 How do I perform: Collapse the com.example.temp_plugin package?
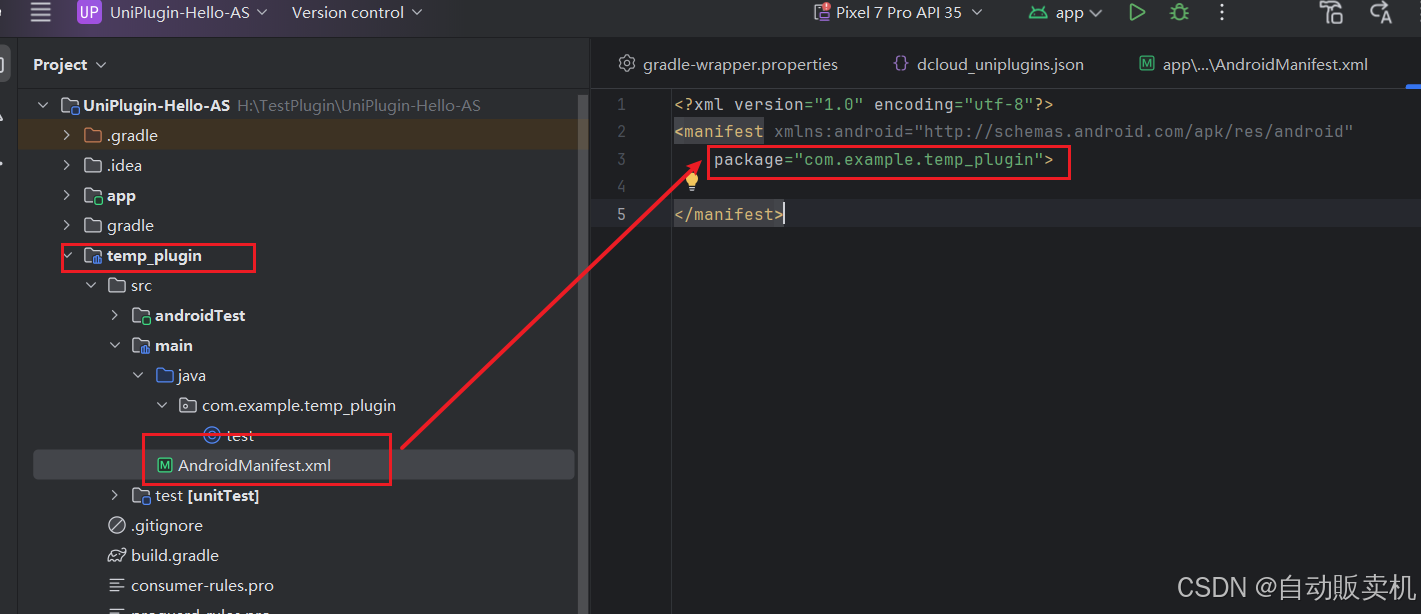[162, 405]
